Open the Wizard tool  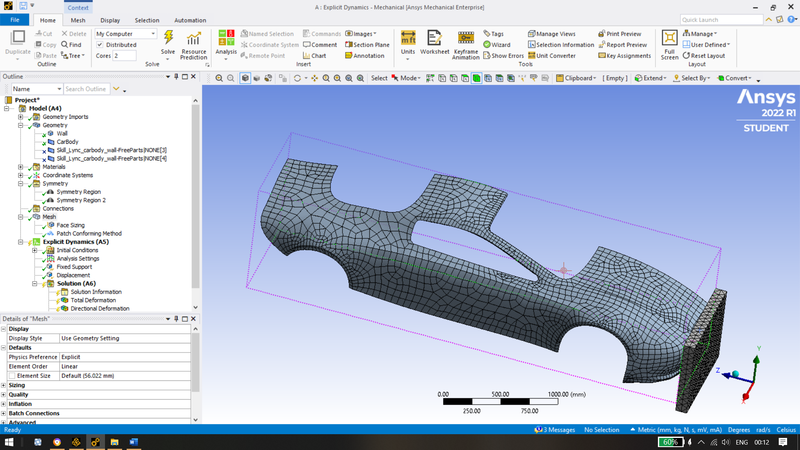497,45
